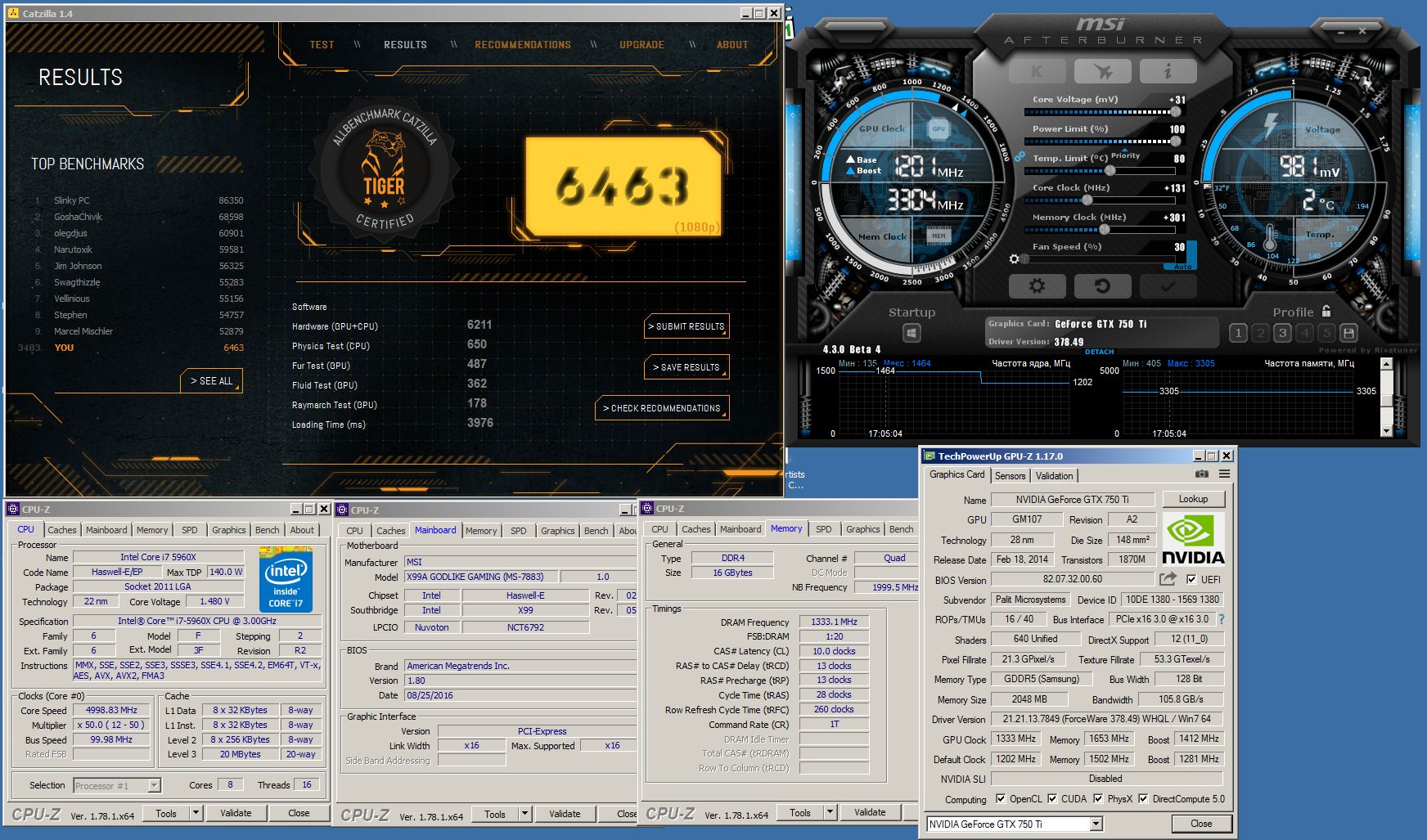Toggle the CUDA checkbox in GPU-Z
The height and width of the screenshot is (840, 1427).
(x=1052, y=799)
